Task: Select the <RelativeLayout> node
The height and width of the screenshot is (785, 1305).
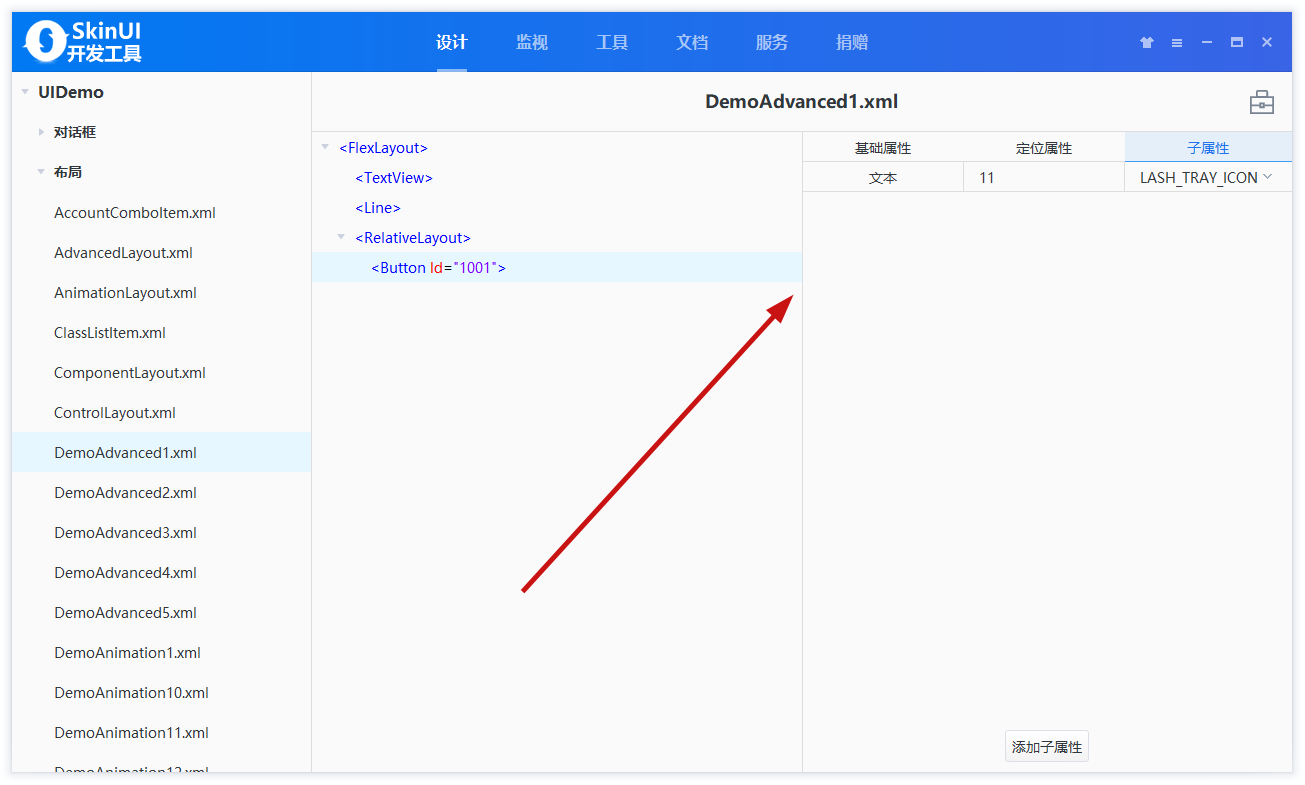Action: coord(413,238)
